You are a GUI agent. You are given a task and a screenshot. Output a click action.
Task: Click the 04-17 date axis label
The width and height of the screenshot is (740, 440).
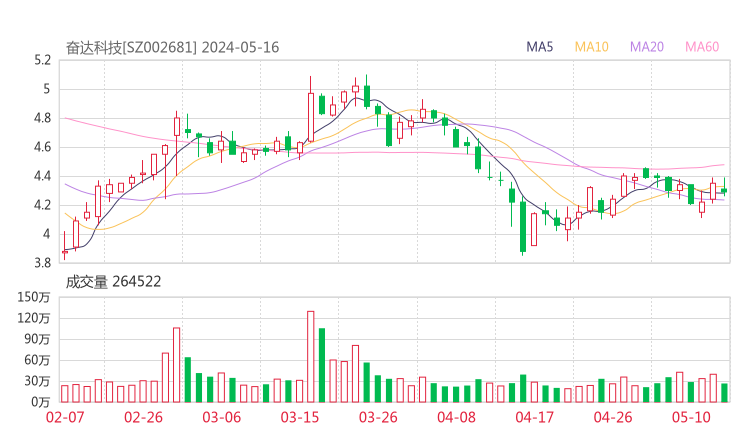pos(534,417)
